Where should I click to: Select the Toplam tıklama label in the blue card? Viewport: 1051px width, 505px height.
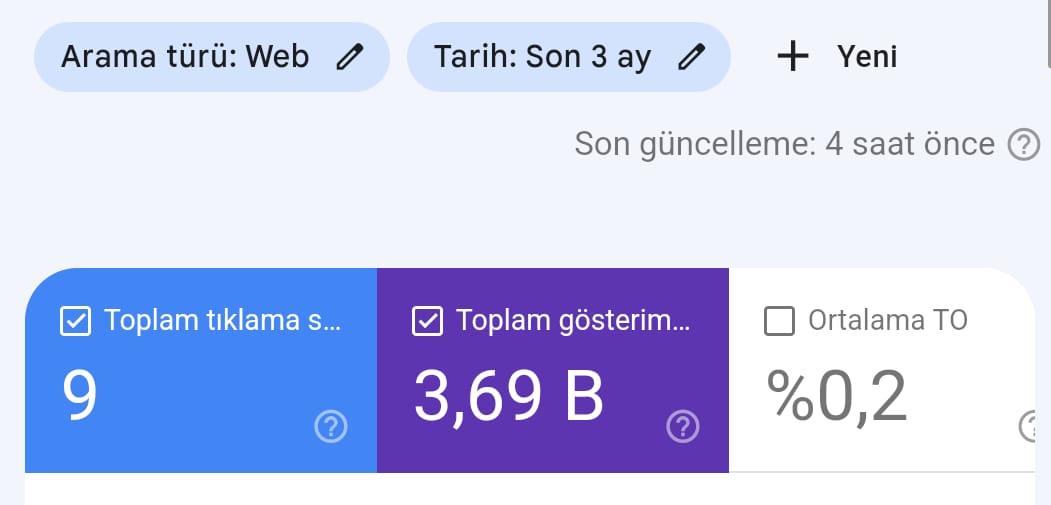223,320
